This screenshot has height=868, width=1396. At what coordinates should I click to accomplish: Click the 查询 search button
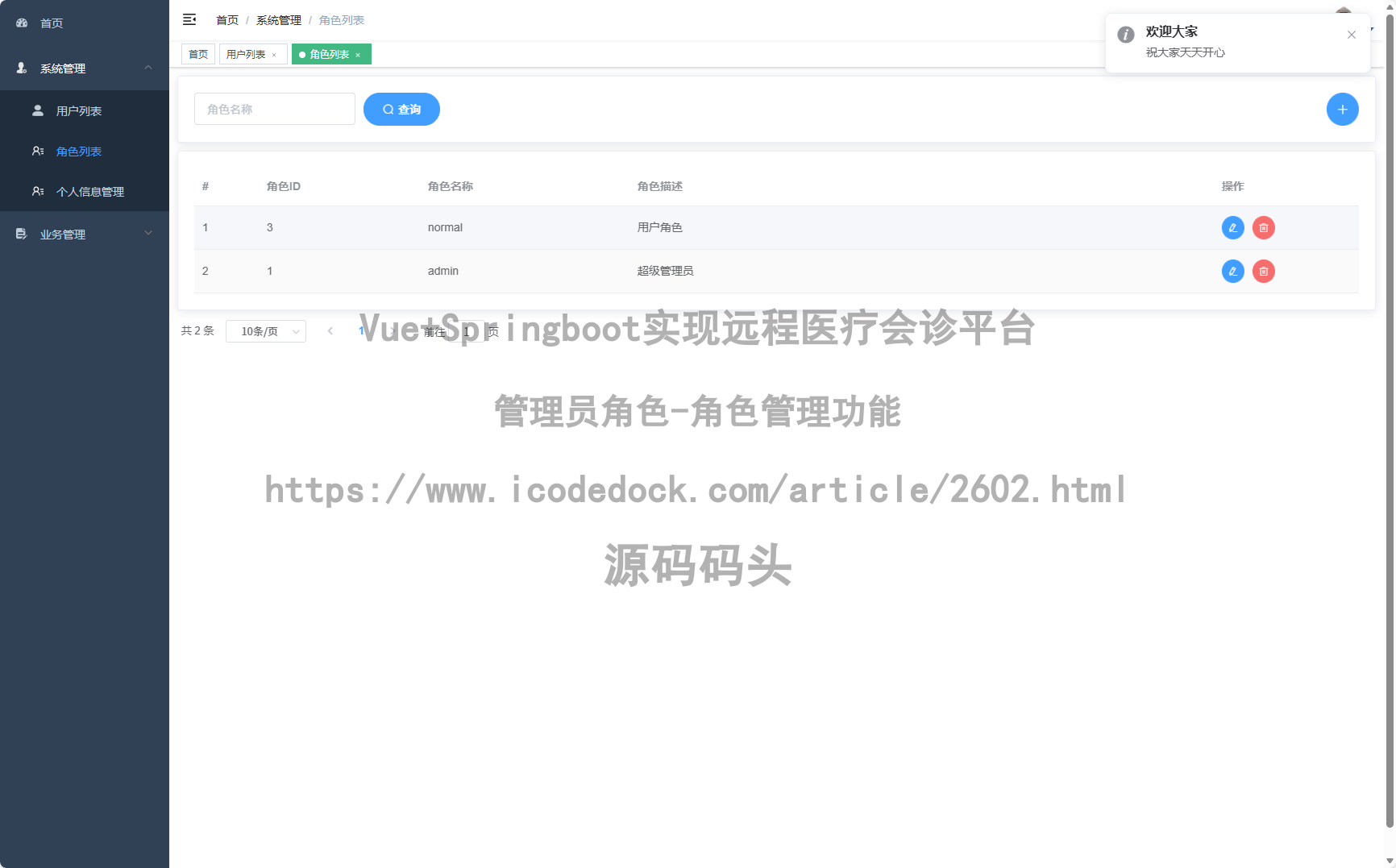tap(401, 109)
